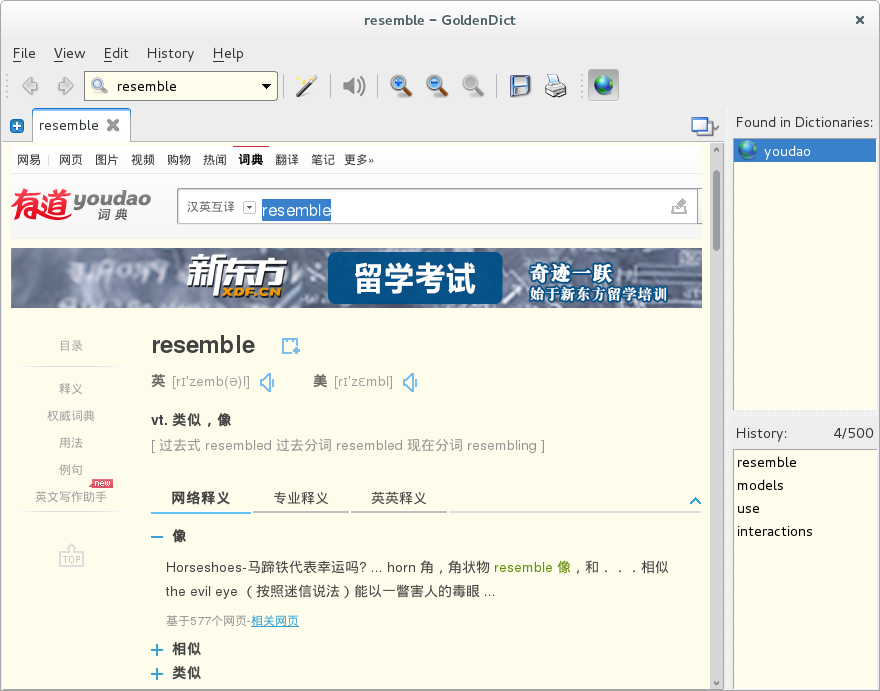The width and height of the screenshot is (880, 691).
Task: Click the TOP back-to-top icon
Action: [x=71, y=556]
